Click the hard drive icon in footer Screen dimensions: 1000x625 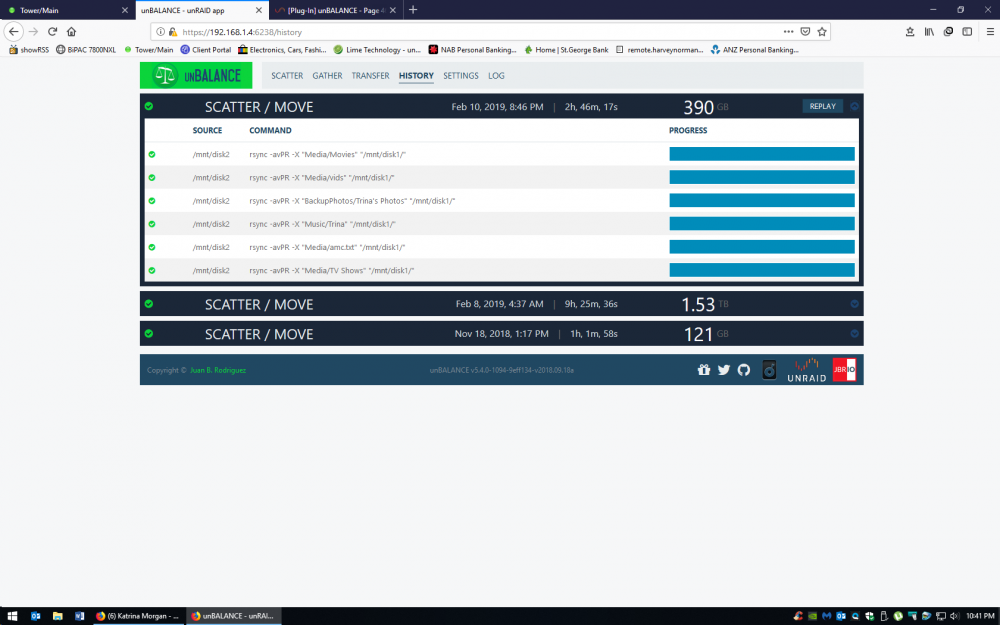click(x=769, y=370)
